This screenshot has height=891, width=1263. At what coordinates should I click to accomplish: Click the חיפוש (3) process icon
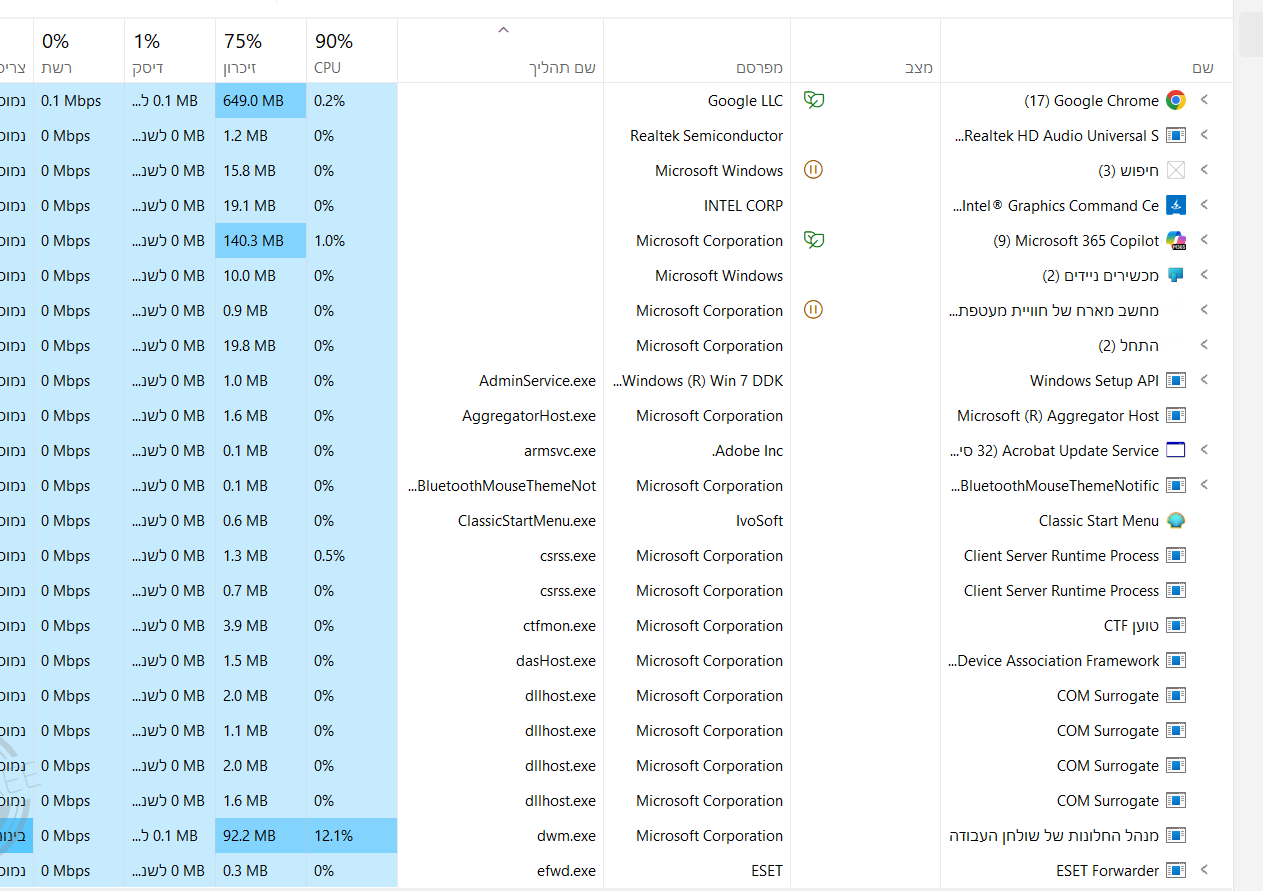click(x=1176, y=170)
